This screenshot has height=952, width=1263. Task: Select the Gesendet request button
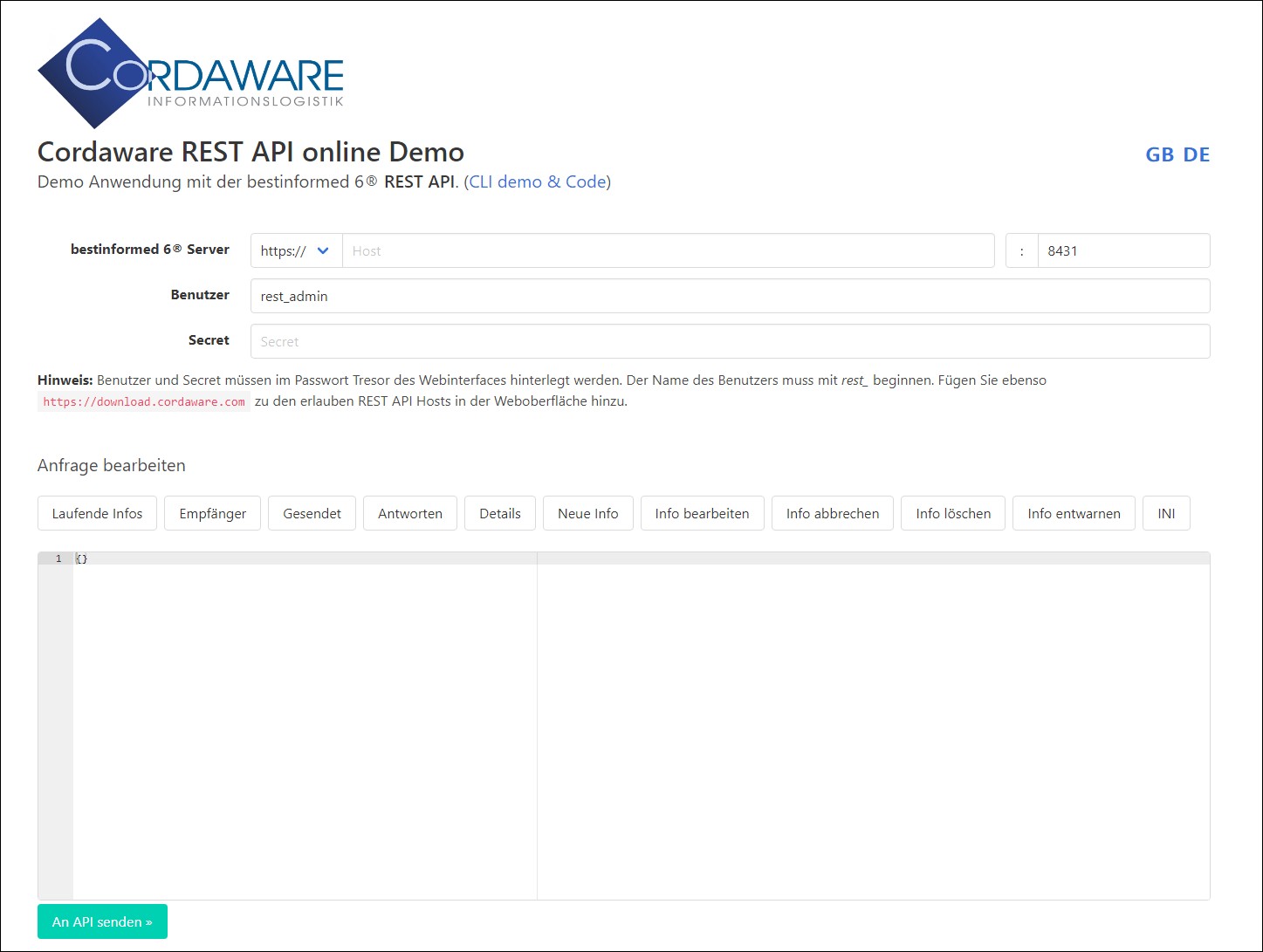(x=312, y=513)
